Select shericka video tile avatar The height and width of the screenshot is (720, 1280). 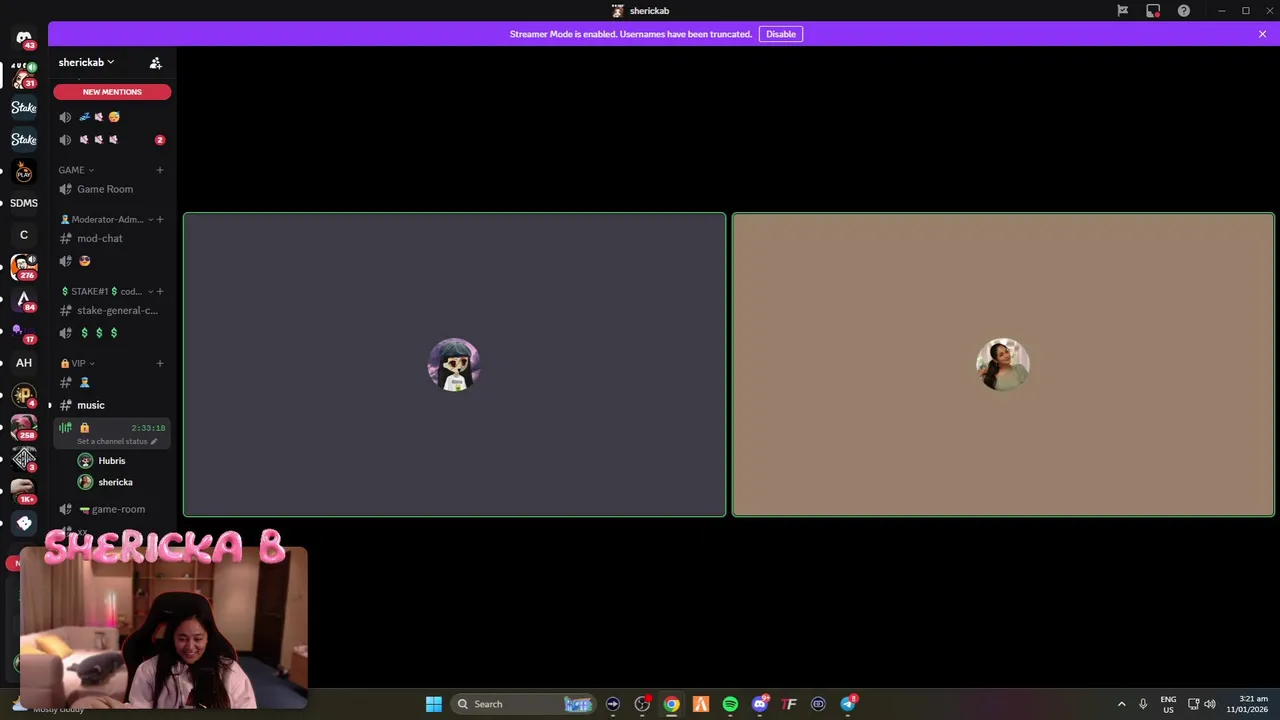(x=1003, y=364)
